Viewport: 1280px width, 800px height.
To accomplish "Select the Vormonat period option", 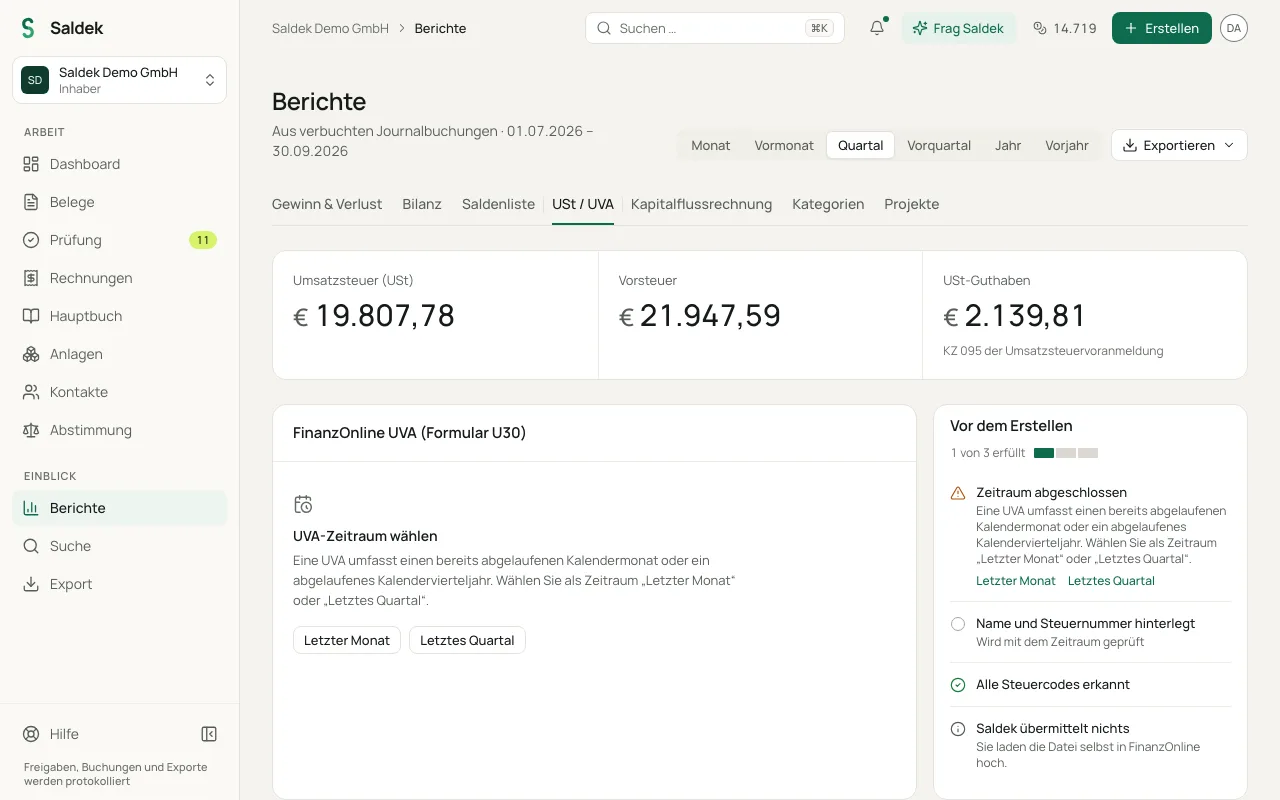I will click(784, 145).
